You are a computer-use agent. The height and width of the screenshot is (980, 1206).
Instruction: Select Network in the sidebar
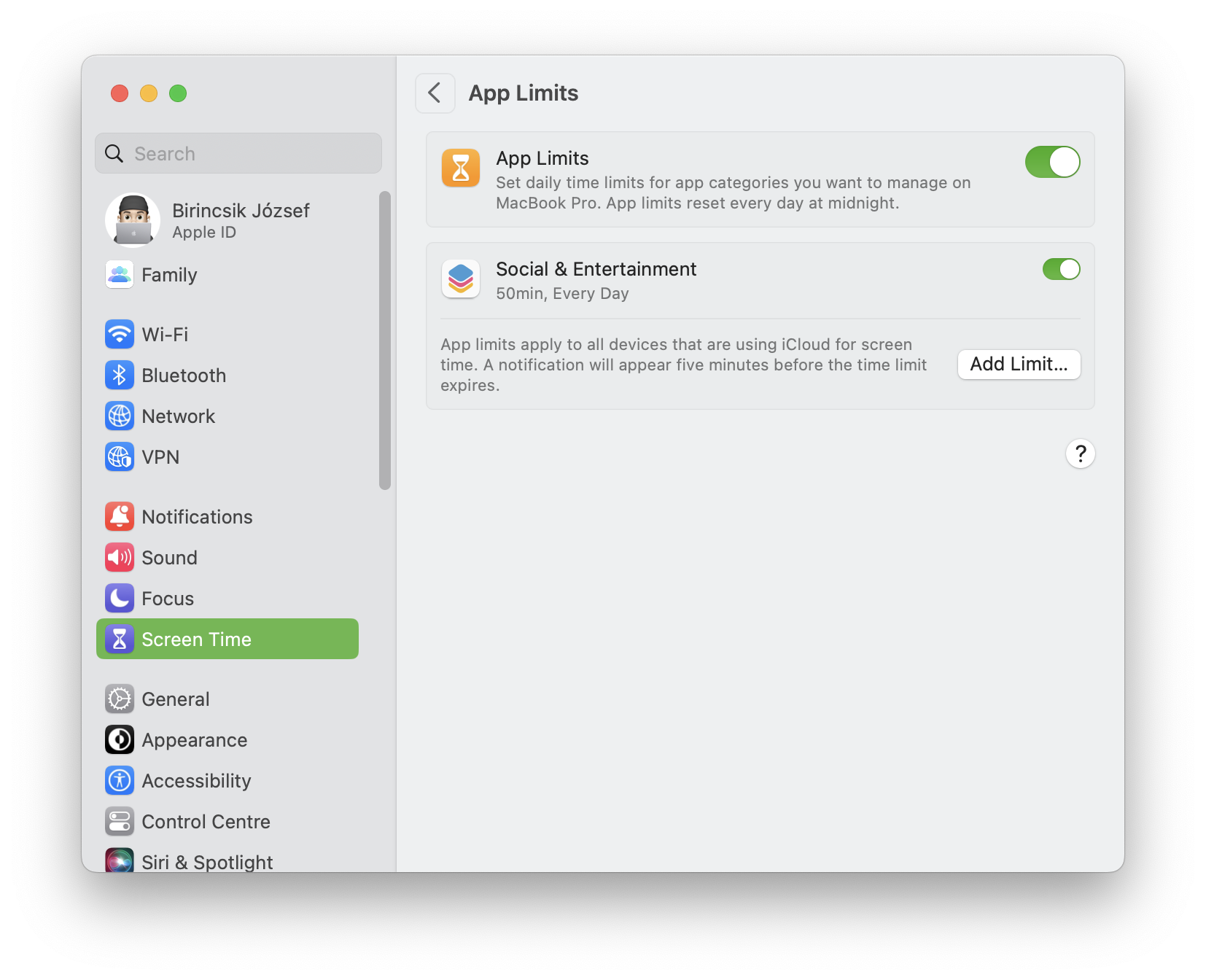coord(227,416)
